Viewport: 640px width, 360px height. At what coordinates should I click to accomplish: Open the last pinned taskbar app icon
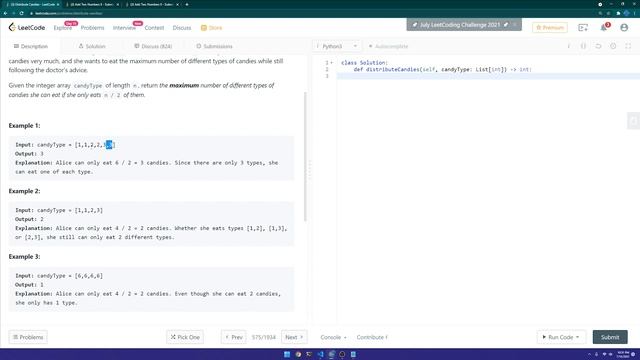tap(353, 354)
